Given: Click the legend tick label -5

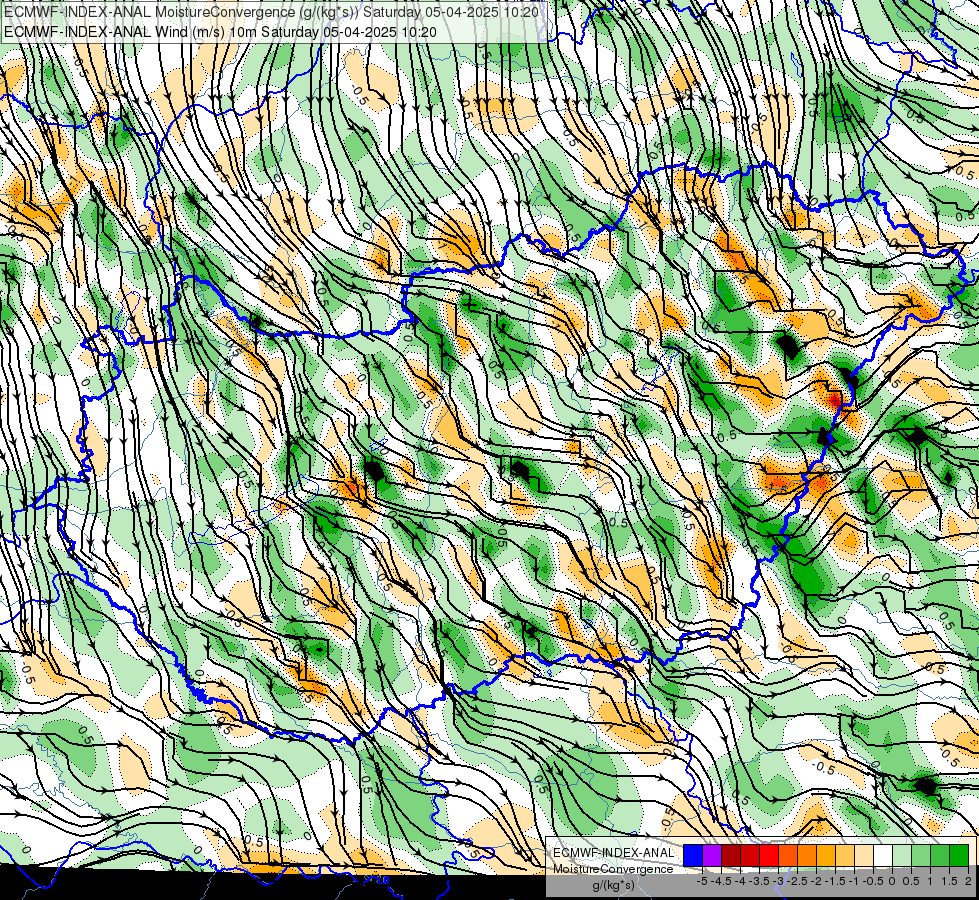Looking at the screenshot, I should point(702,881).
